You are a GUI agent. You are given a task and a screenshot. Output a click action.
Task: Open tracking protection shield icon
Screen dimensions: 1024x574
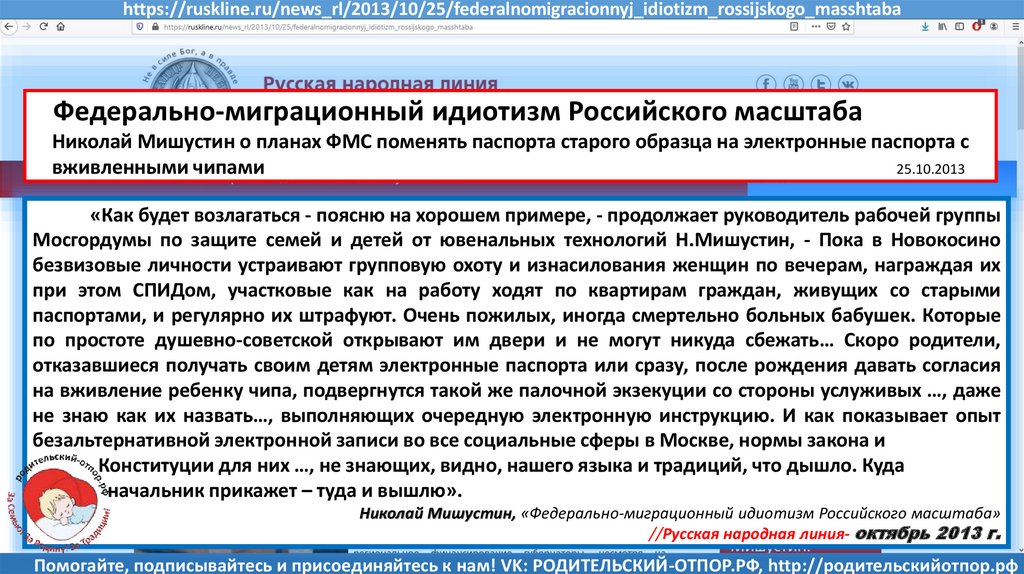click(x=140, y=27)
